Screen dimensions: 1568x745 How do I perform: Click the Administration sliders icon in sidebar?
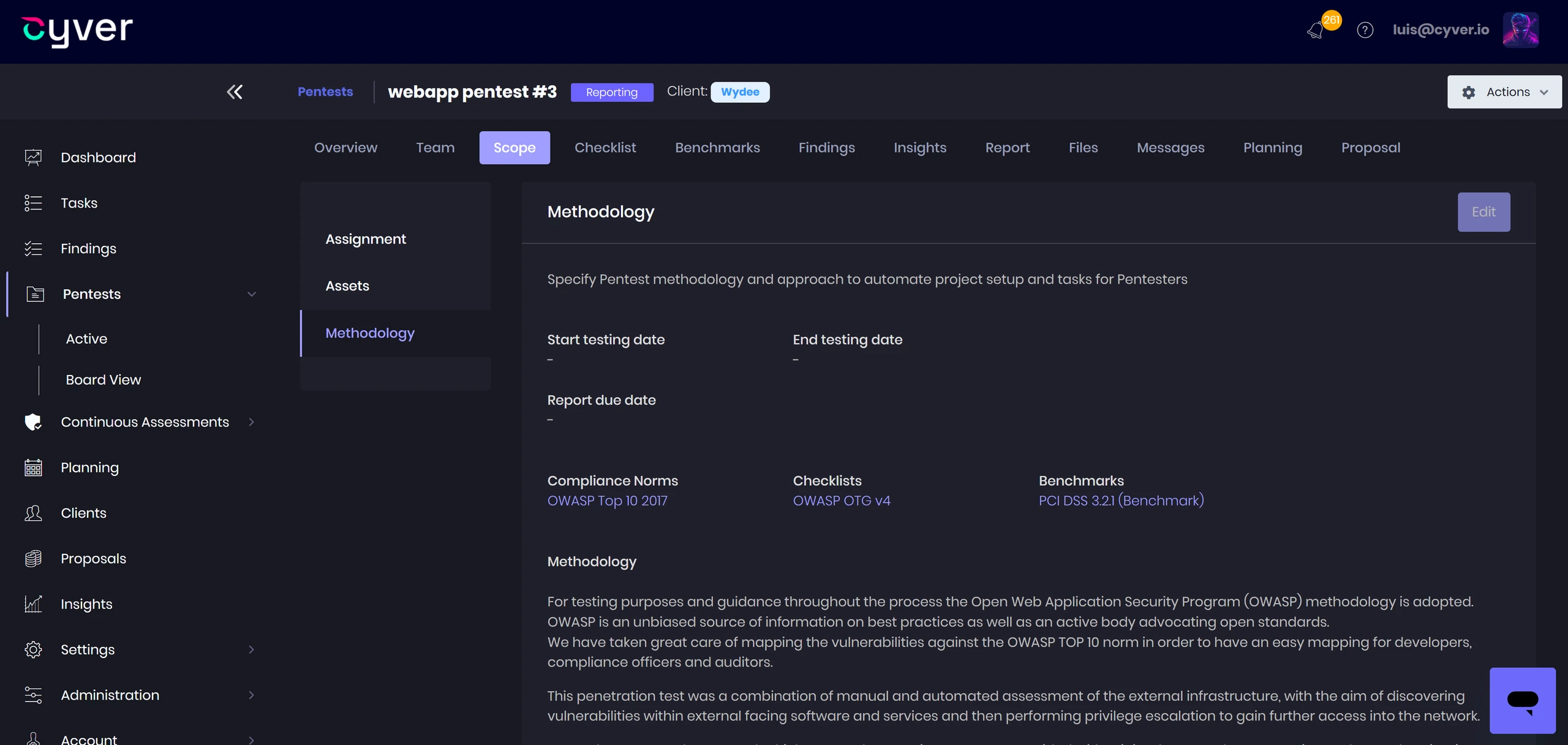click(x=33, y=695)
